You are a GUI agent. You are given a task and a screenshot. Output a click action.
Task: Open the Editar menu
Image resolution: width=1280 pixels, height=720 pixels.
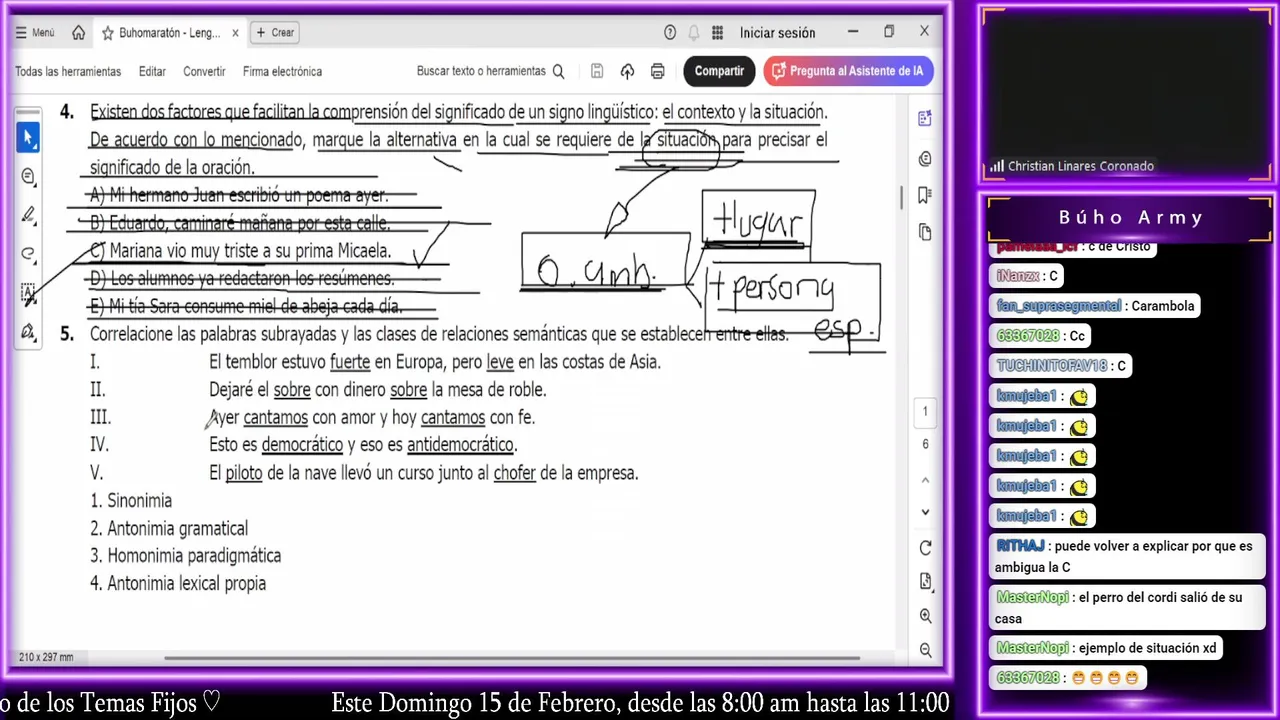pyautogui.click(x=152, y=71)
